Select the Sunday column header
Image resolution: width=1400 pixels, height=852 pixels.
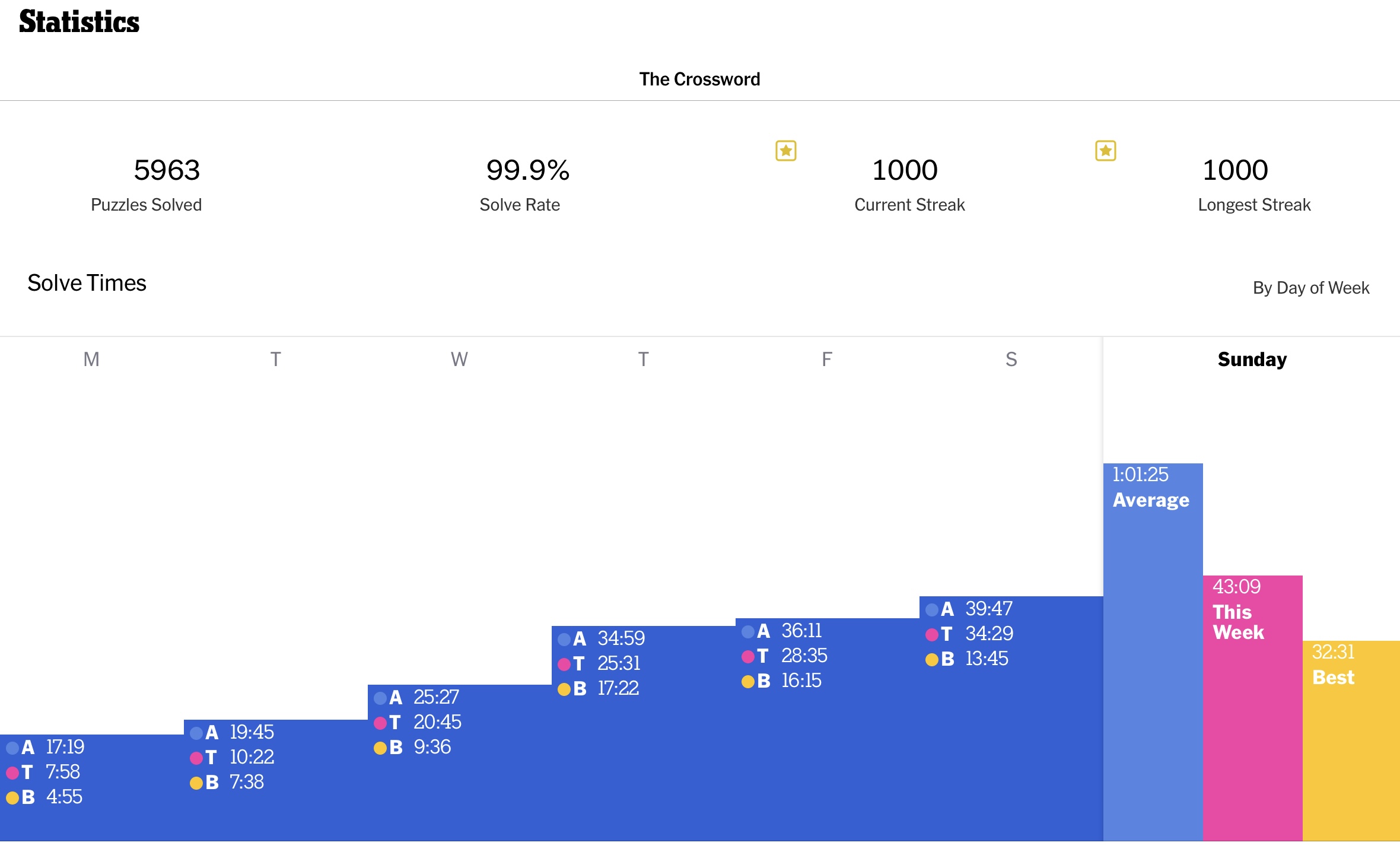click(x=1252, y=360)
